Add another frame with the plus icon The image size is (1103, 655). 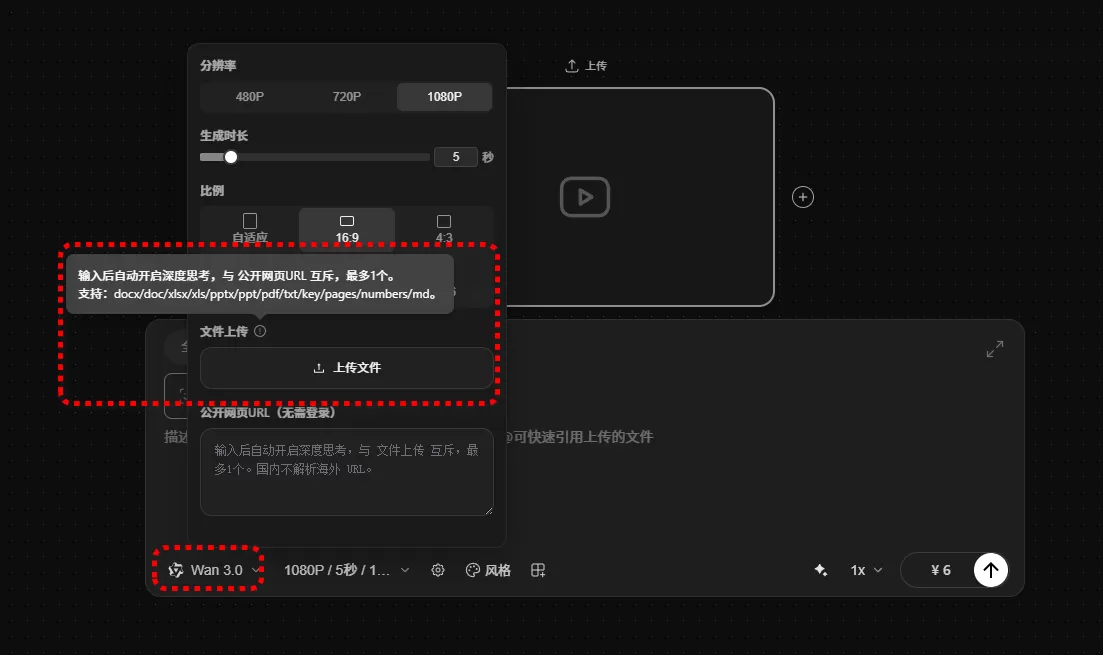803,197
